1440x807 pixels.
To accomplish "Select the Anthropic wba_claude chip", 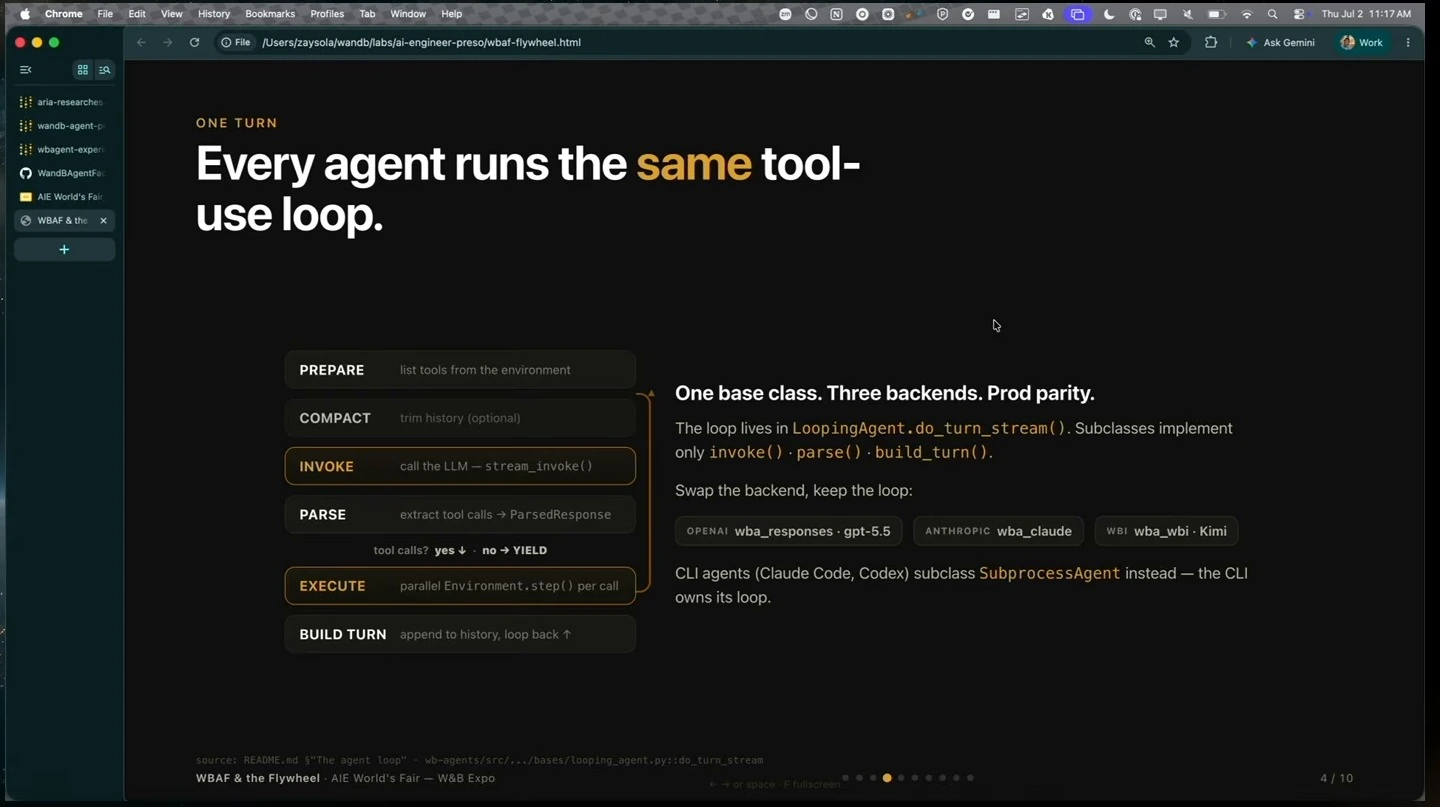I will pos(998,531).
